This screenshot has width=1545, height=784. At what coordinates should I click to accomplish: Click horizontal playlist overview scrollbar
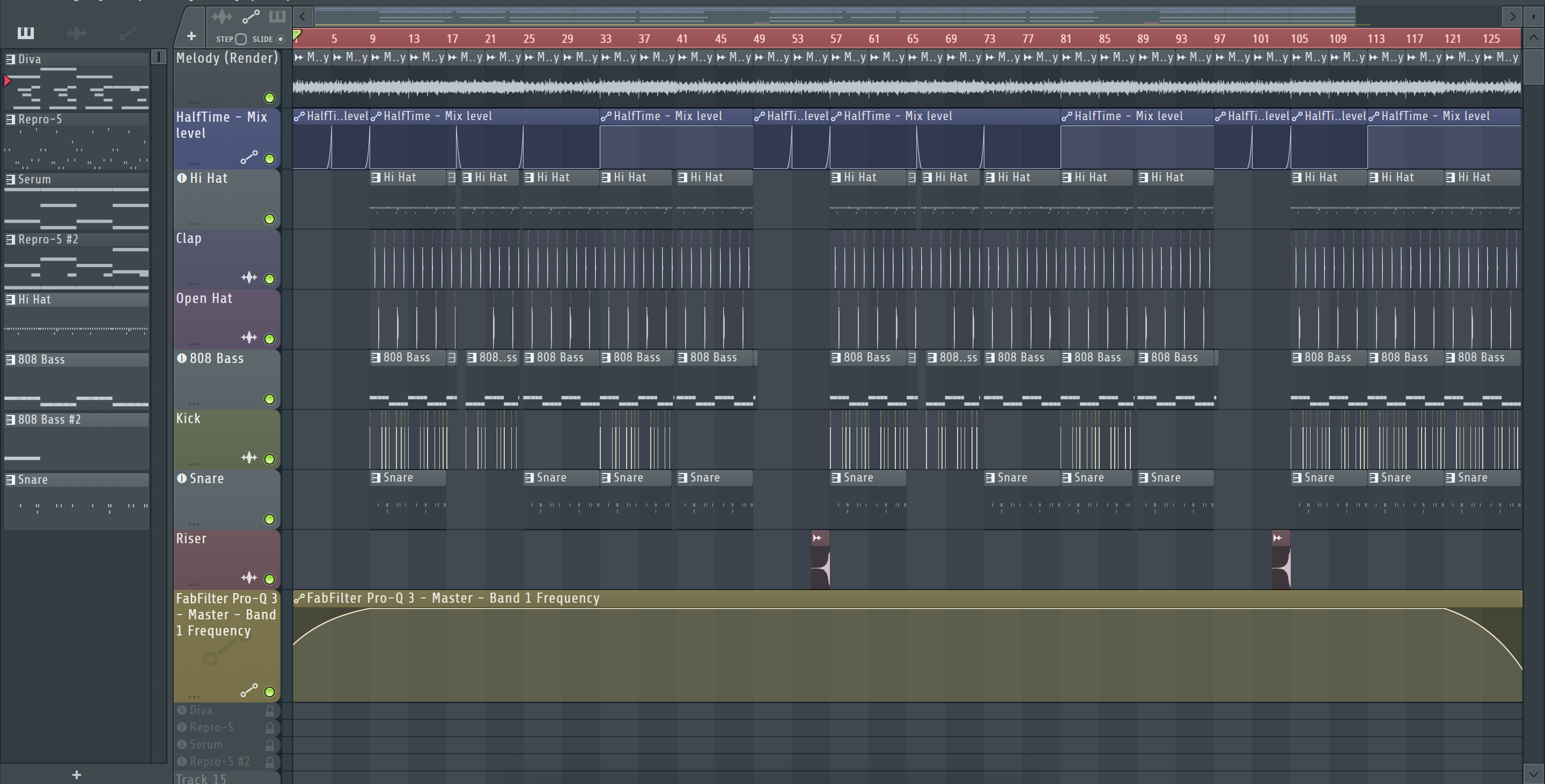[835, 16]
